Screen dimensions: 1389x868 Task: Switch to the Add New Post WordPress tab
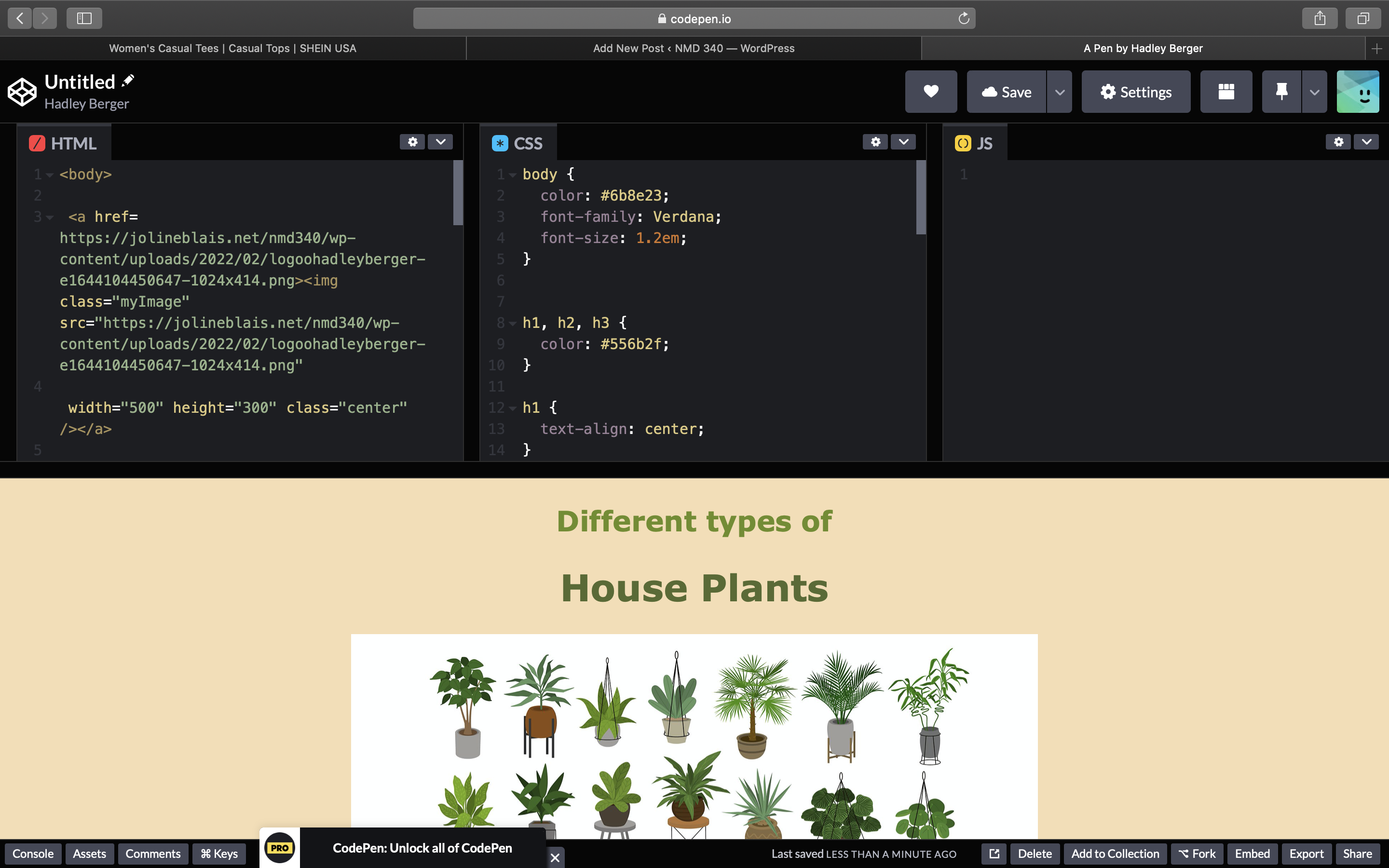coord(694,48)
